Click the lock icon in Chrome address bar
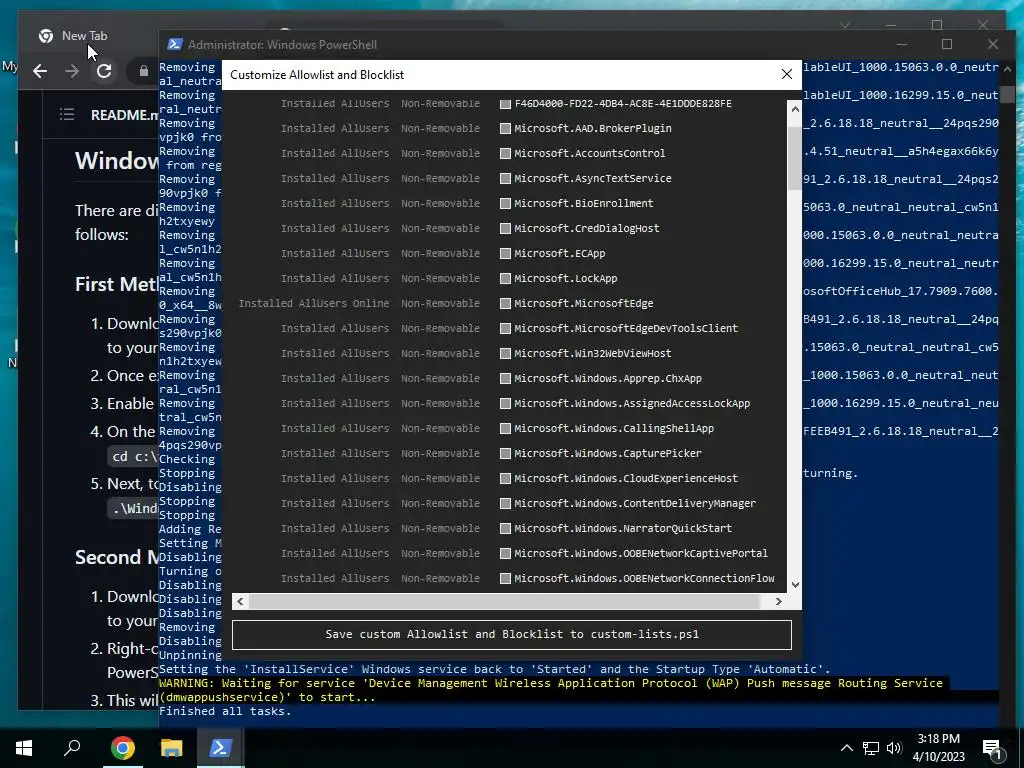Screen dimensions: 1024x768 coord(144,71)
